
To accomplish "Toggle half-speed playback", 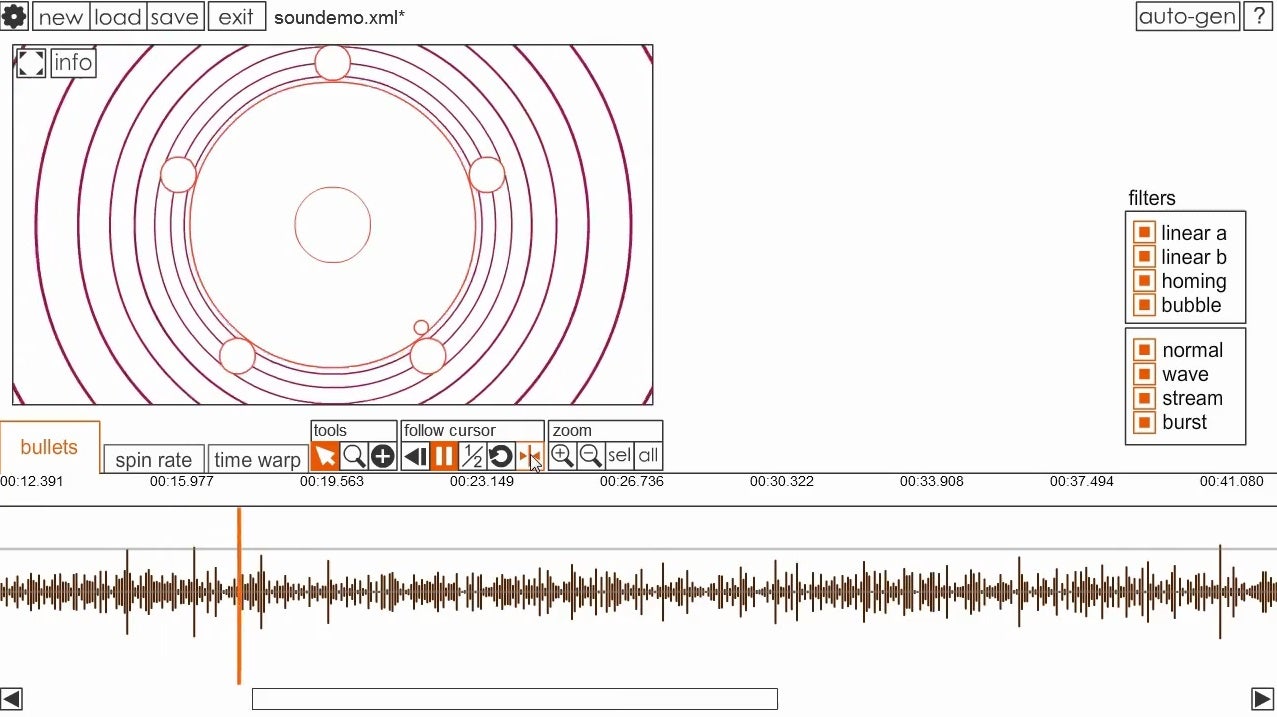I will [x=472, y=457].
